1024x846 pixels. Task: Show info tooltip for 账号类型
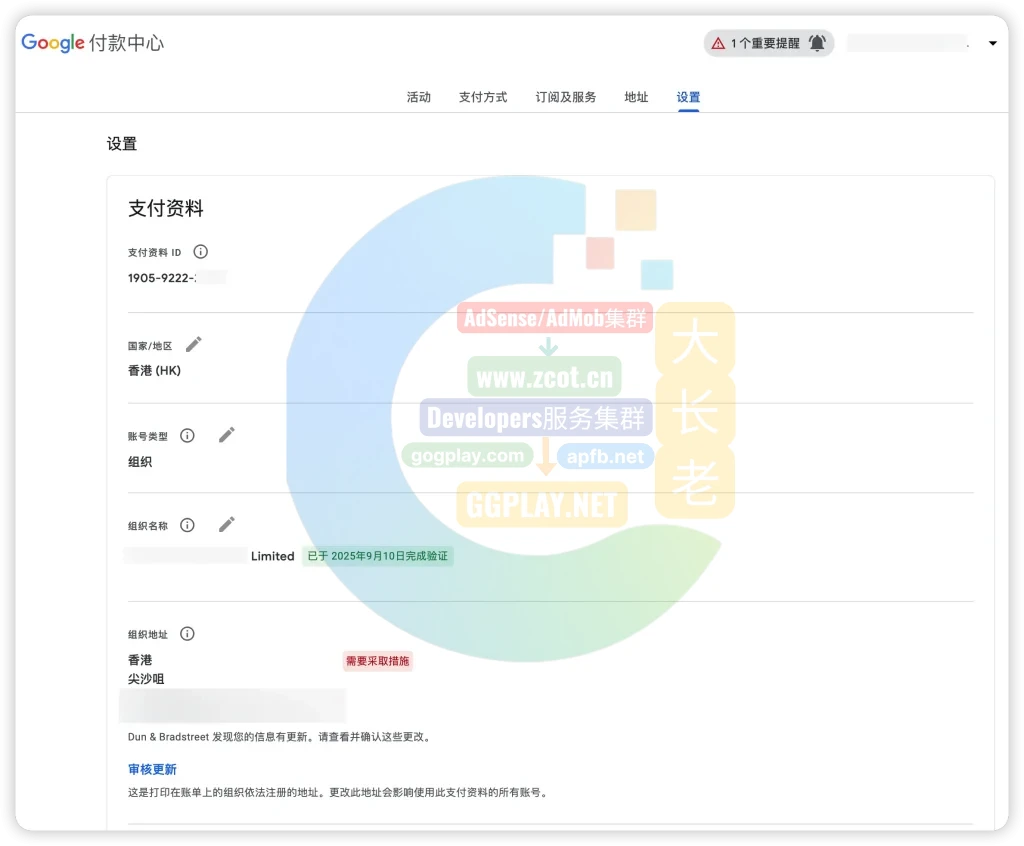(187, 436)
